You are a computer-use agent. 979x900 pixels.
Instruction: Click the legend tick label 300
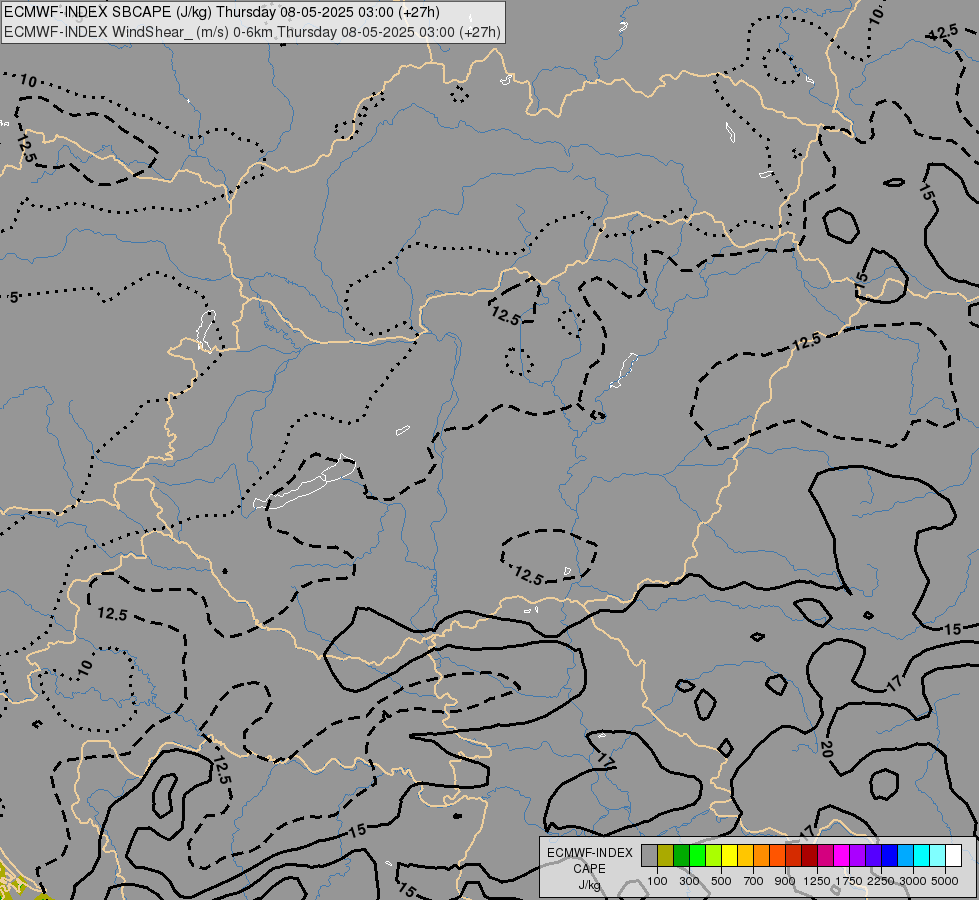pyautogui.click(x=689, y=881)
